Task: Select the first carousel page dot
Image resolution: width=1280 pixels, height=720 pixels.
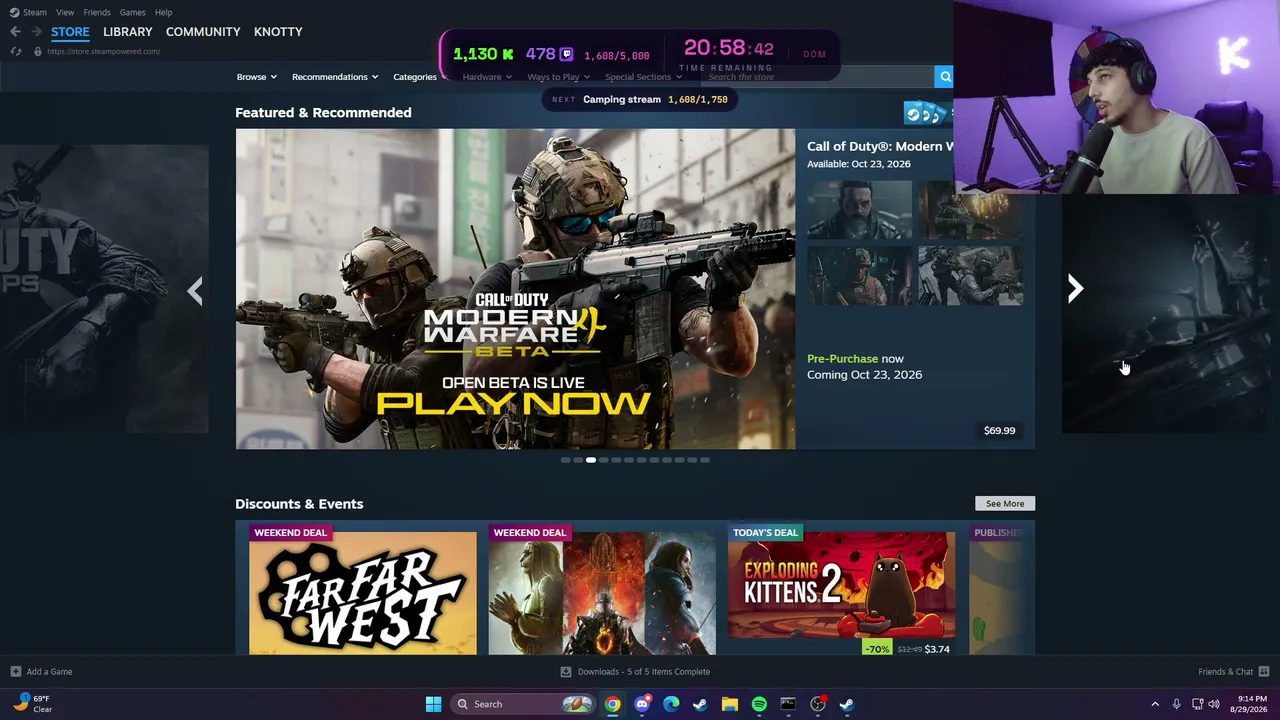Action: [565, 460]
